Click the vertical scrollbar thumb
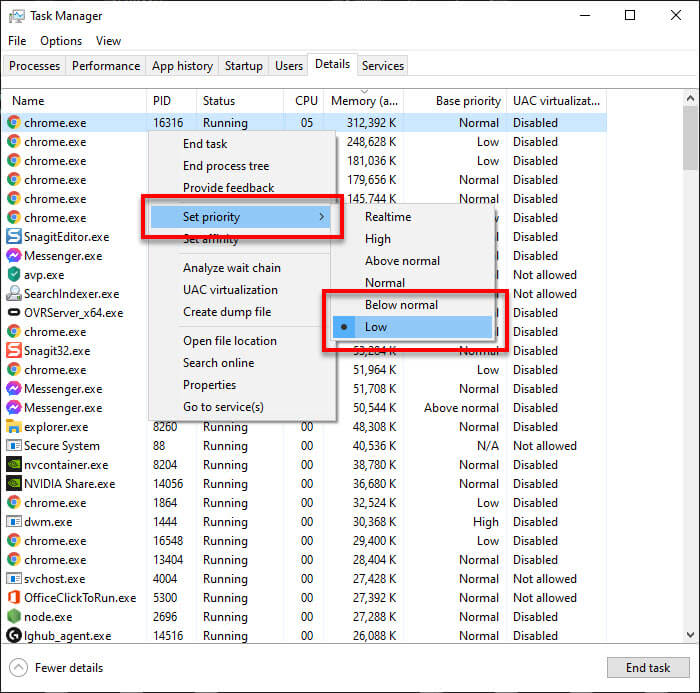The width and height of the screenshot is (700, 693). (x=690, y=138)
